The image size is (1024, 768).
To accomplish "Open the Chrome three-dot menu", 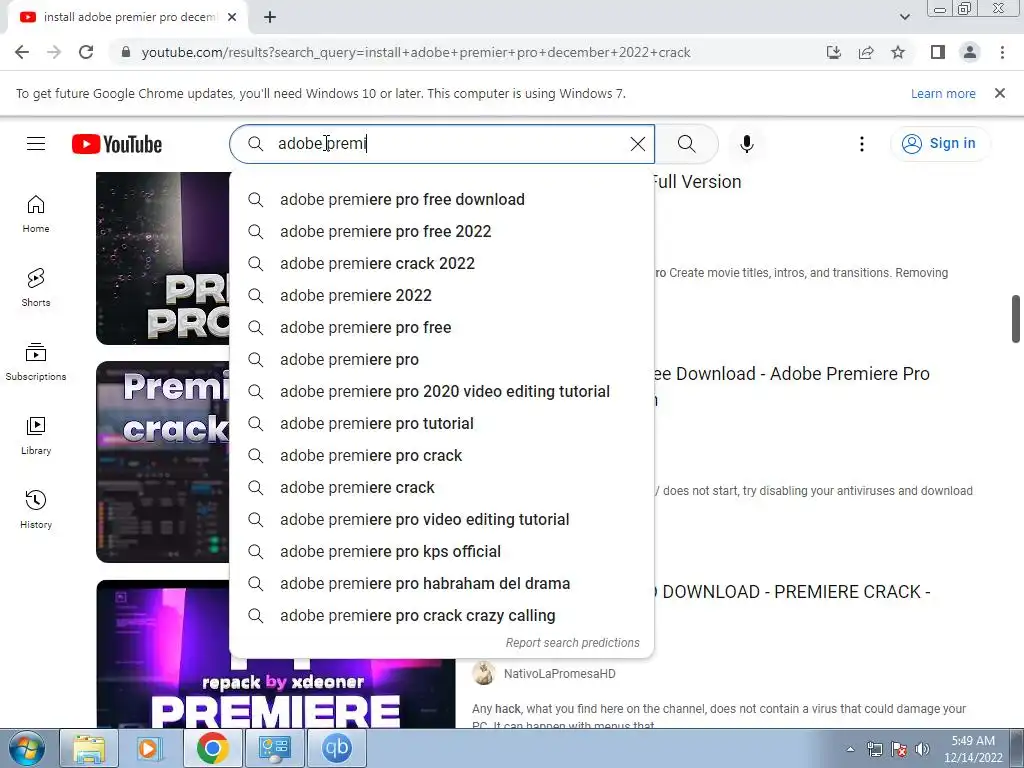I will pyautogui.click(x=1002, y=52).
